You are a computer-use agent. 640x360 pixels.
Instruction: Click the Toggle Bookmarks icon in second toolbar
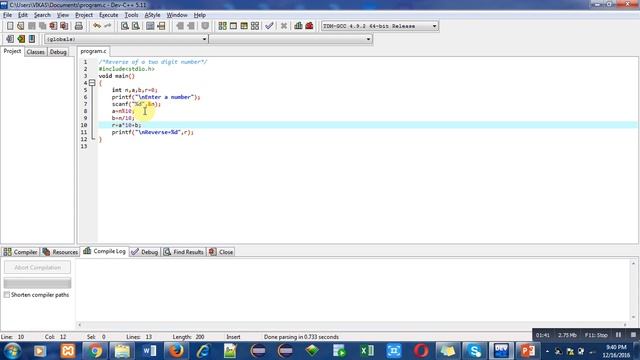click(21, 39)
